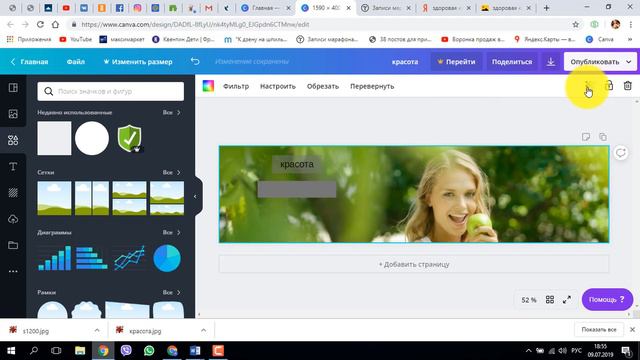The image size is (640, 360).
Task: Insert the white circle shape
Action: pyautogui.click(x=92, y=138)
